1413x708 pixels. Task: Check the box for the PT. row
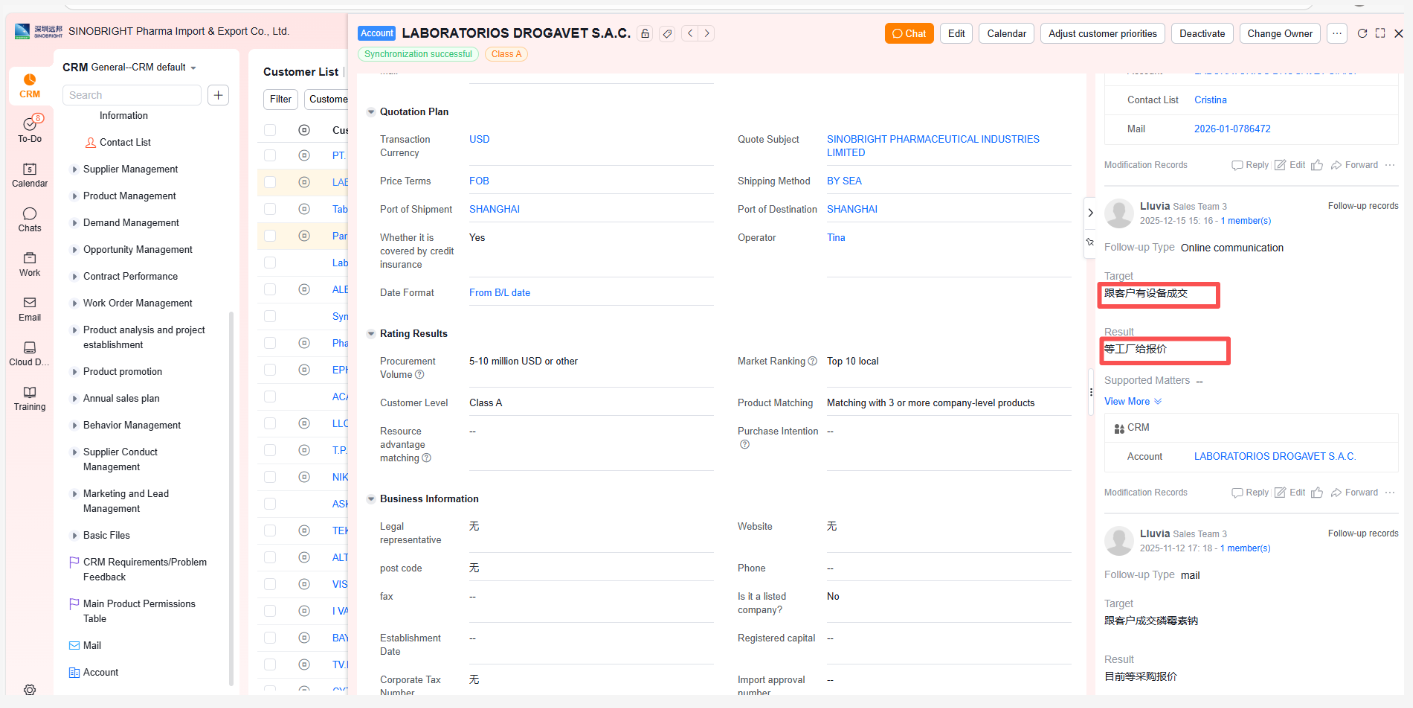[x=270, y=155]
